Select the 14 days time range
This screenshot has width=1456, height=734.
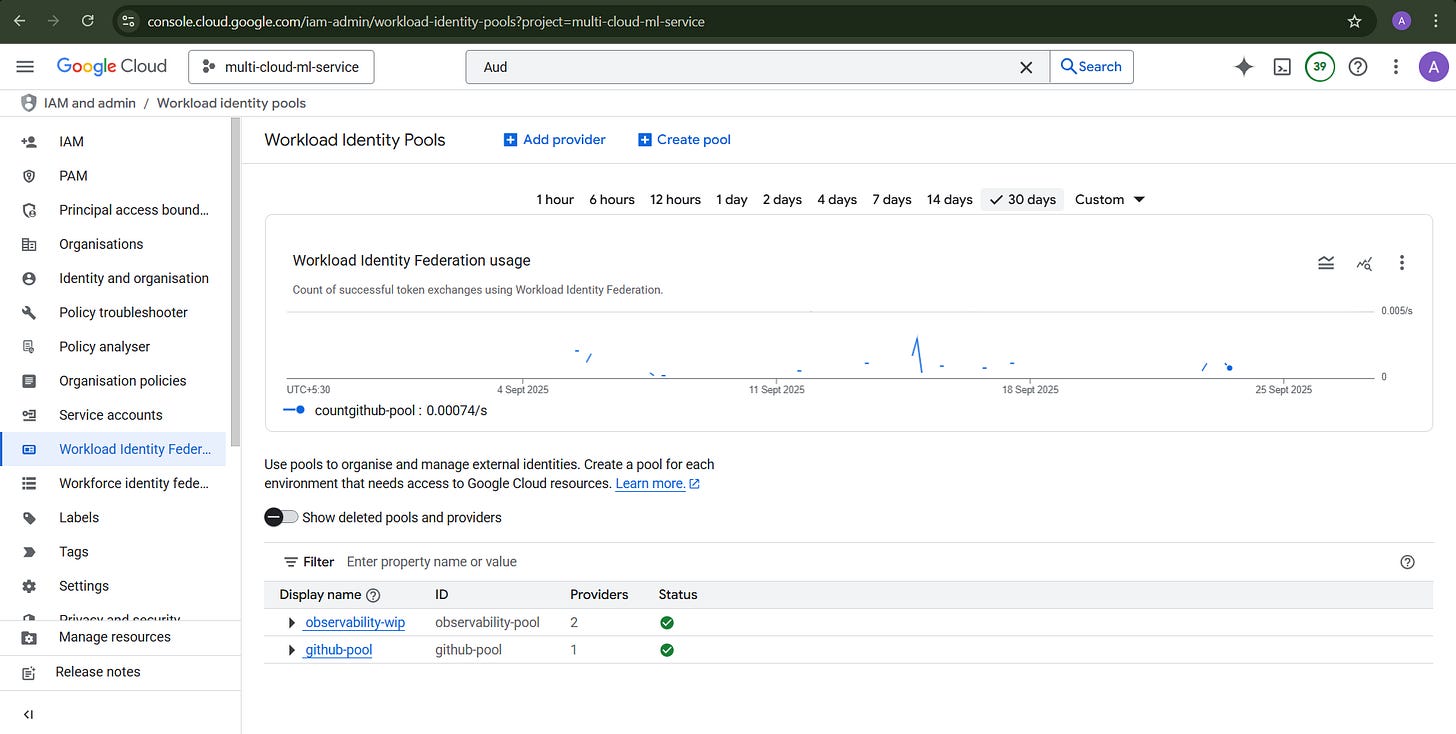click(949, 199)
